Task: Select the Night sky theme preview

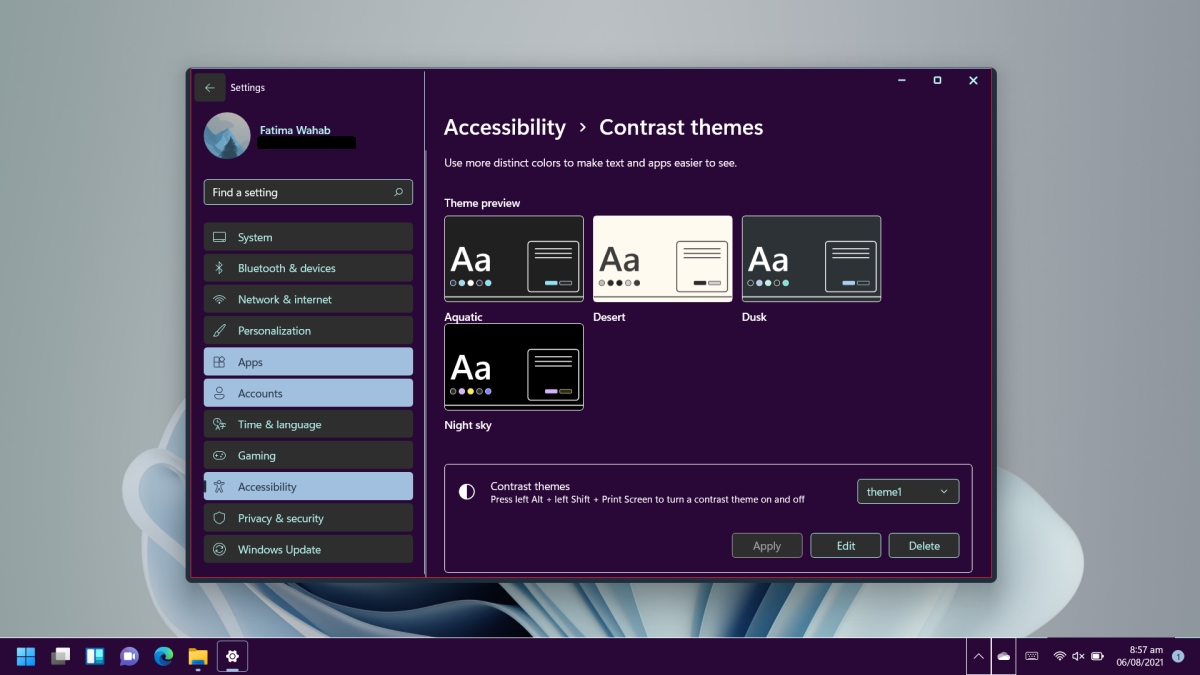Action: (514, 366)
